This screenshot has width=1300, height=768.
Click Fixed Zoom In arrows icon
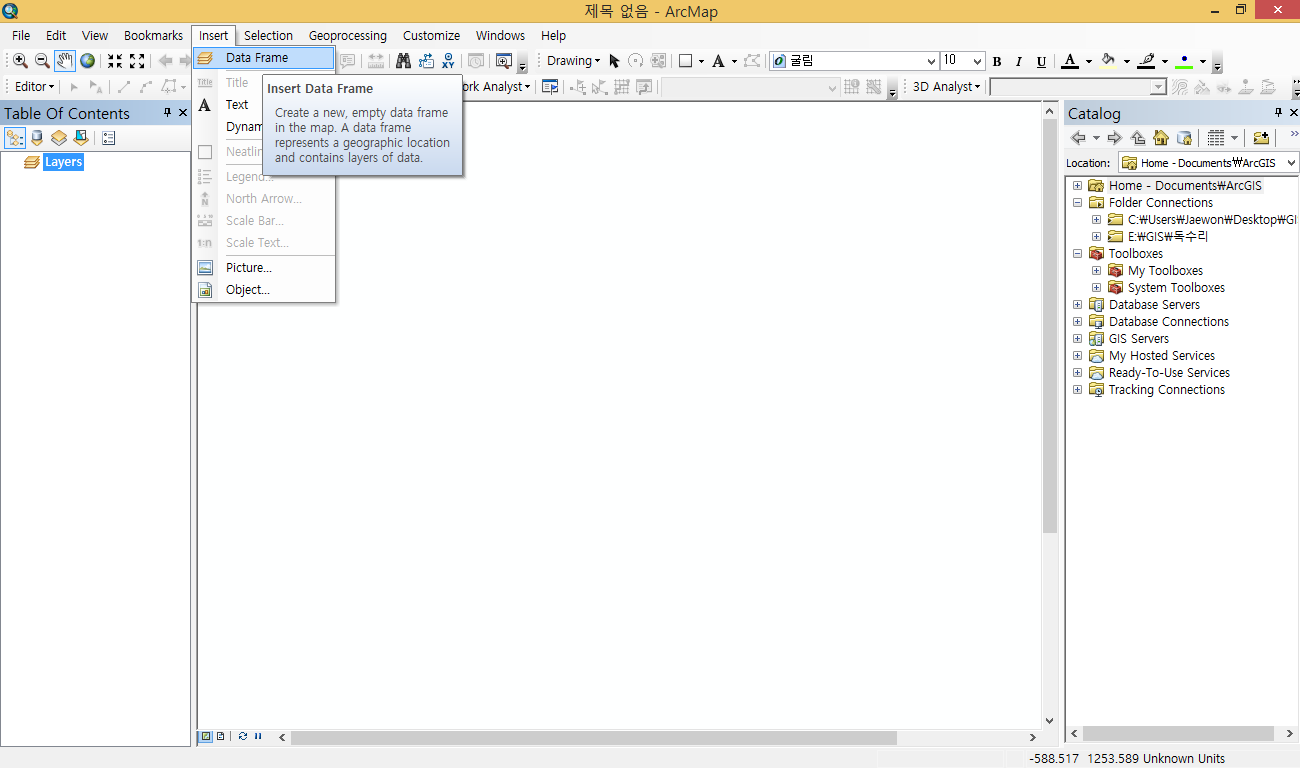(115, 61)
